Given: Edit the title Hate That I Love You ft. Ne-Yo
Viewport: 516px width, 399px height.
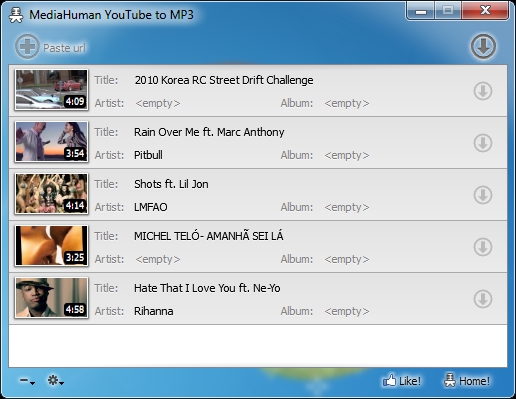Looking at the screenshot, I should point(207,288).
